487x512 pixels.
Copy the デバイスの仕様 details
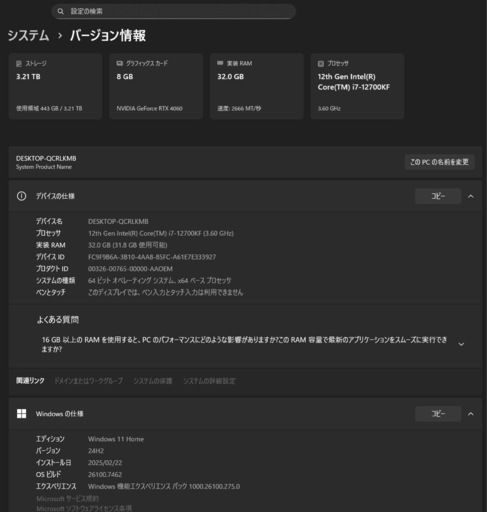[438, 196]
